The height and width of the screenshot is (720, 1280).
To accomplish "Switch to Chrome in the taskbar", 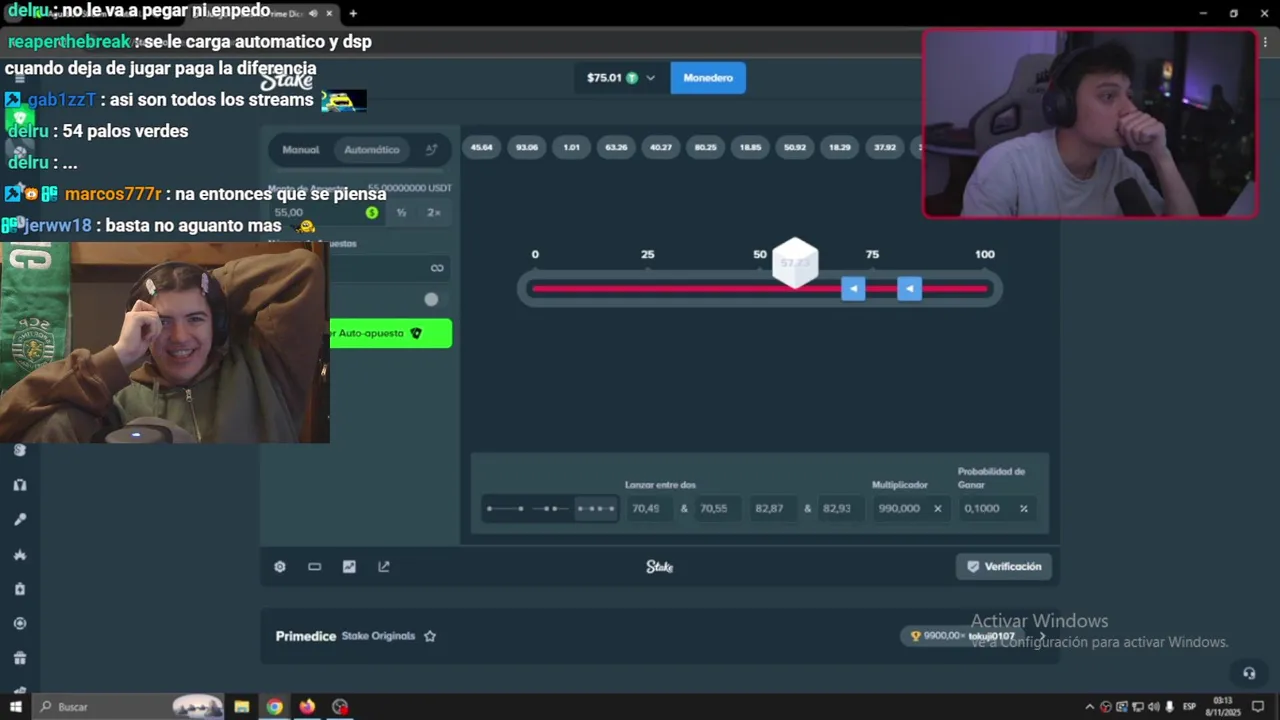I will (274, 707).
